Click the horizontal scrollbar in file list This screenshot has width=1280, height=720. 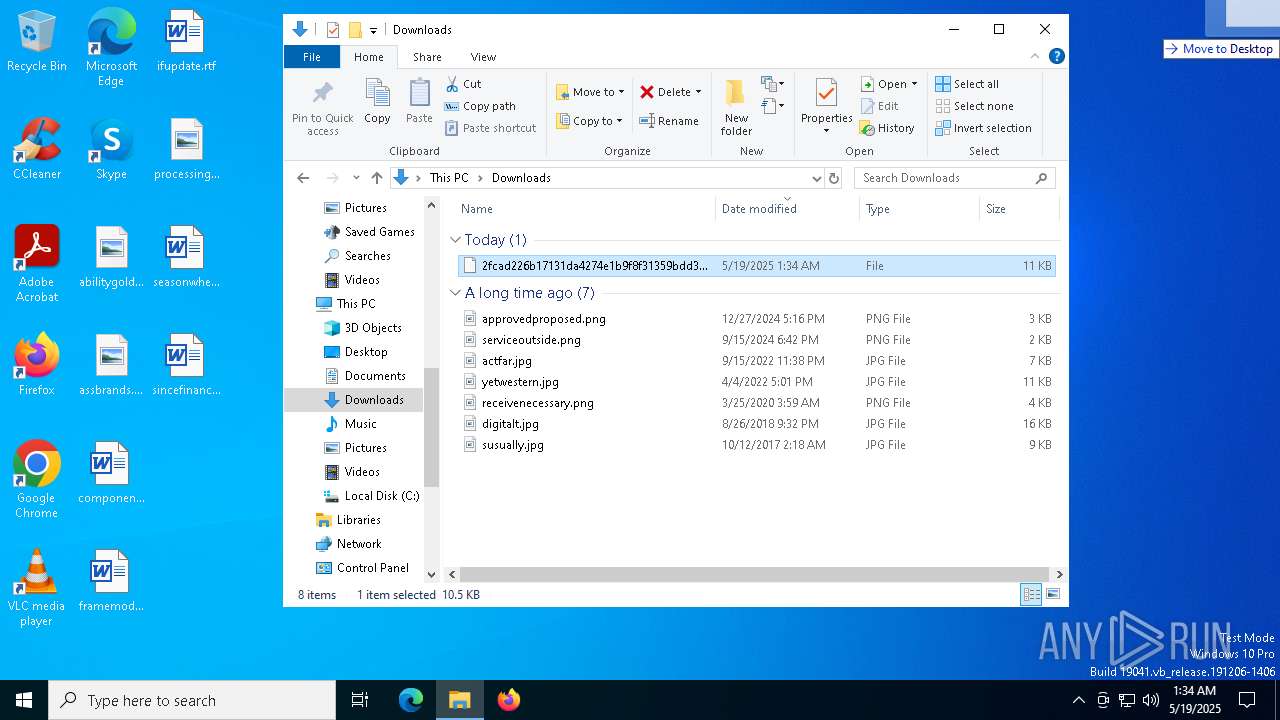click(755, 575)
